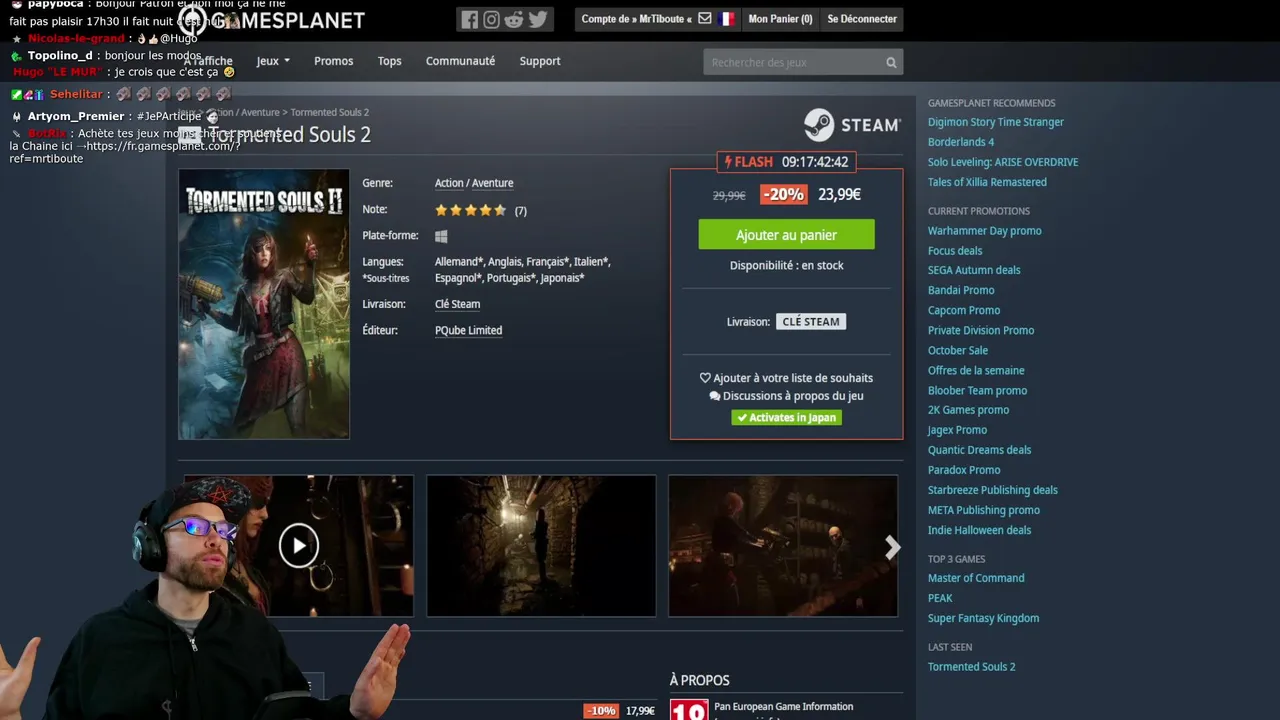The height and width of the screenshot is (720, 1280).
Task: Click the French flag language icon
Action: (726, 19)
